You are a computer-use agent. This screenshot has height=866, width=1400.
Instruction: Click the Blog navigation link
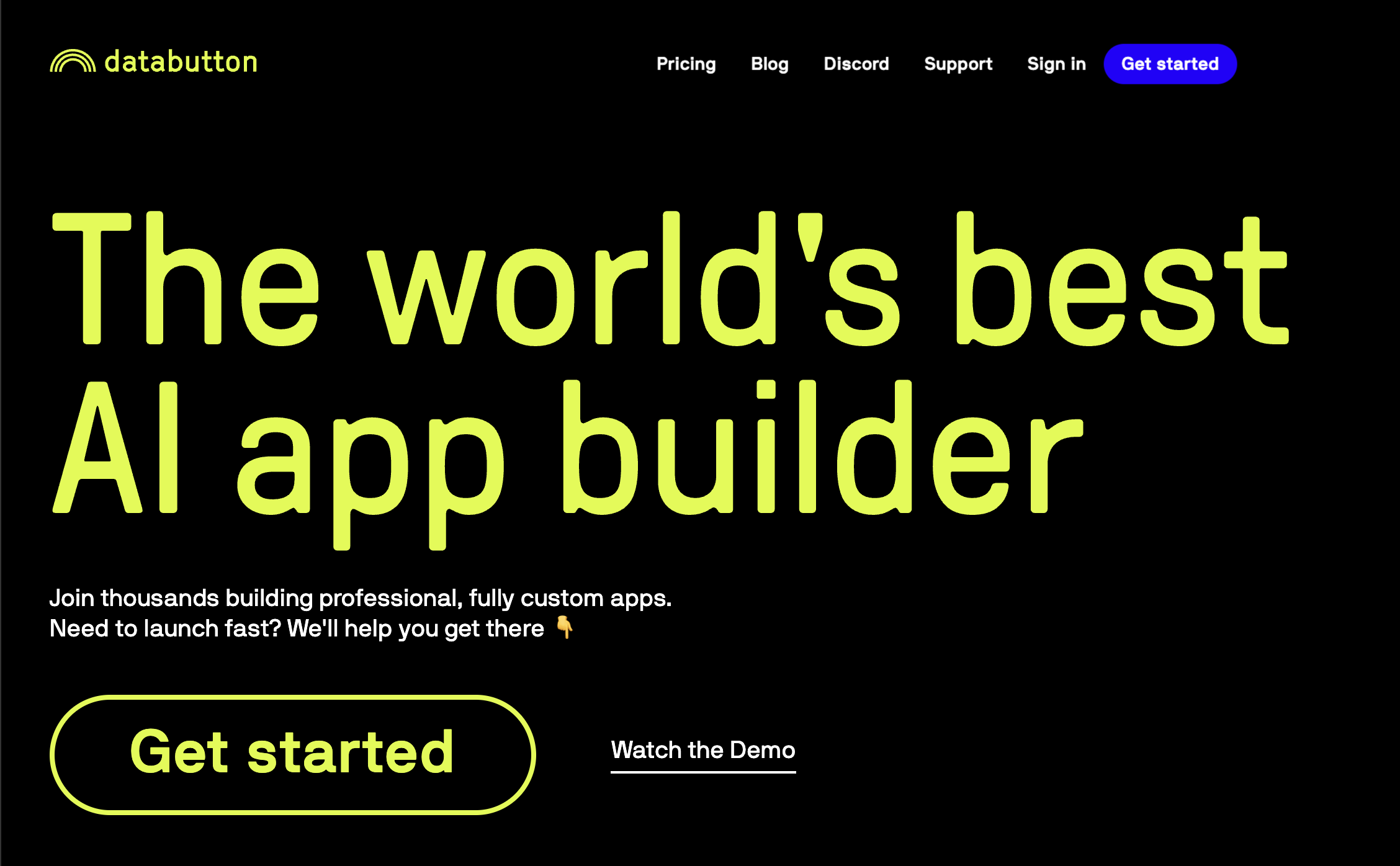click(769, 64)
